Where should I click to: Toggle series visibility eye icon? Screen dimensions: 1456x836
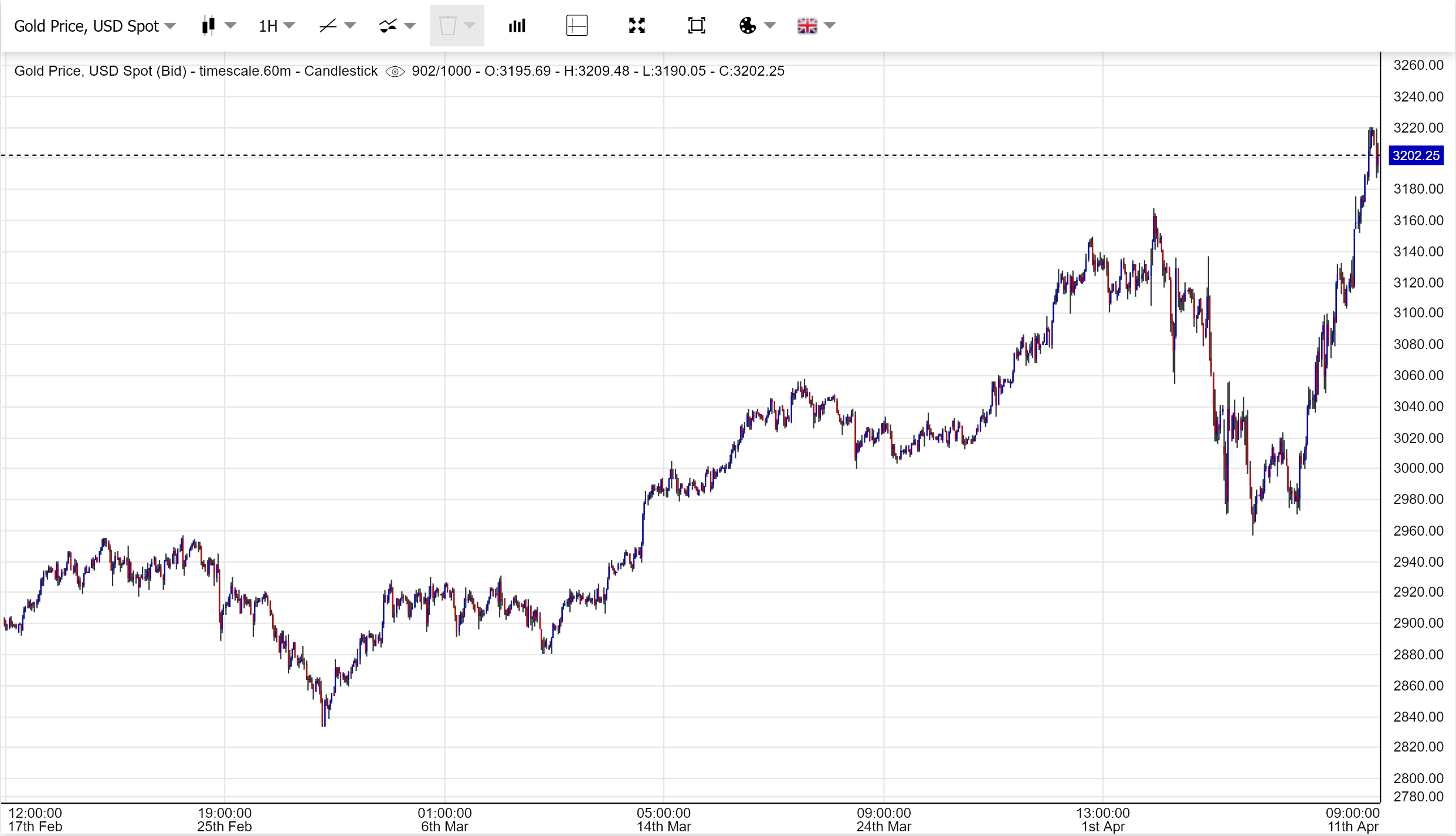coord(395,72)
